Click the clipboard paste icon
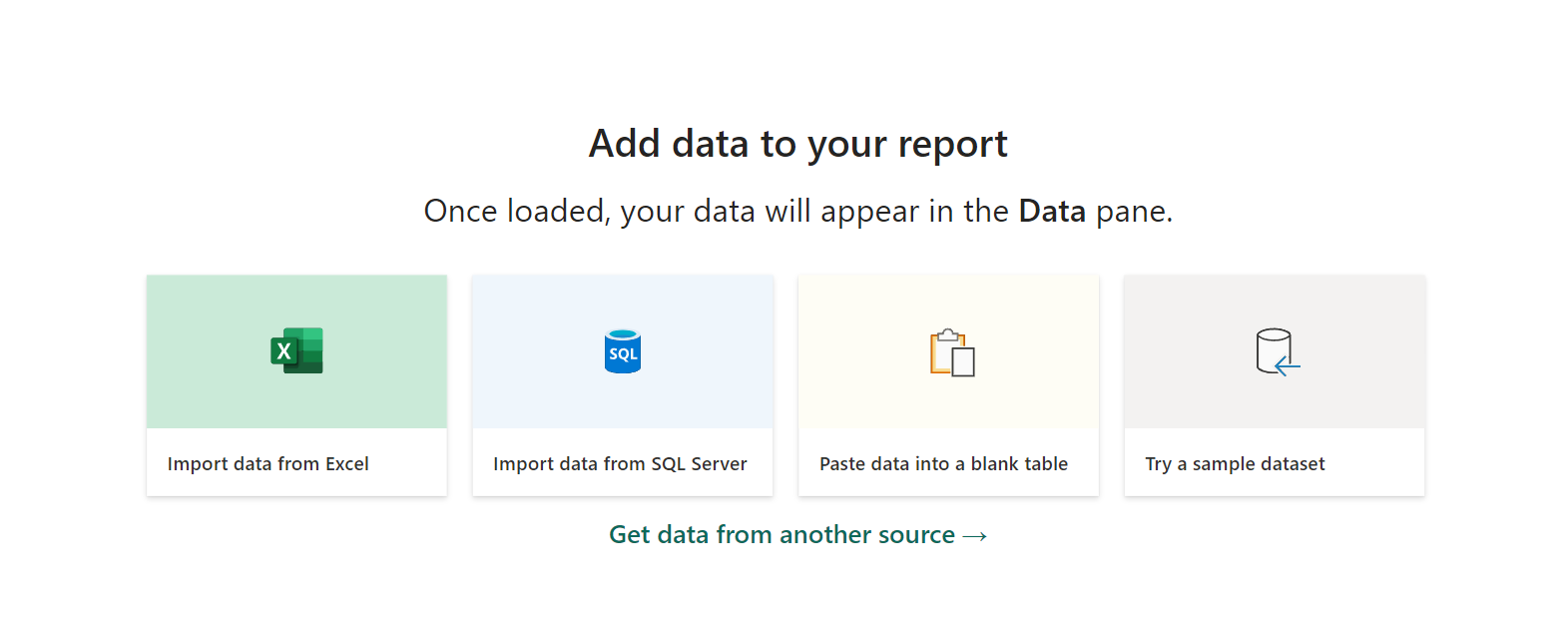This screenshot has width=1568, height=633. click(952, 352)
